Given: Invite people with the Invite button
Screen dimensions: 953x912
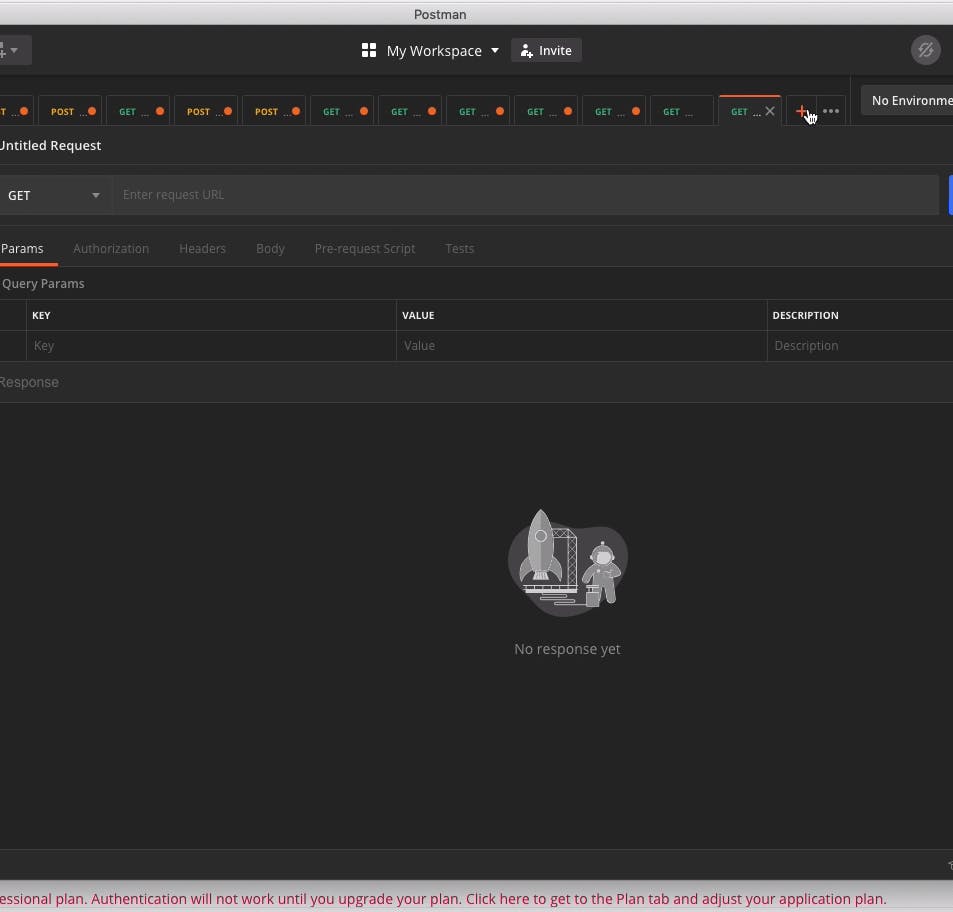Looking at the screenshot, I should pyautogui.click(x=546, y=50).
